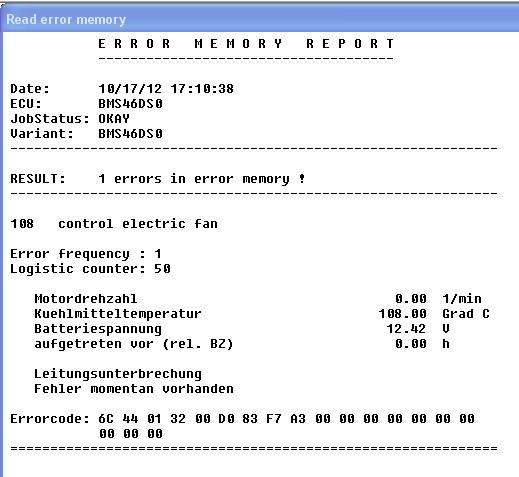Click error 108 control electric fan
519x477 pixels.
click(114, 224)
